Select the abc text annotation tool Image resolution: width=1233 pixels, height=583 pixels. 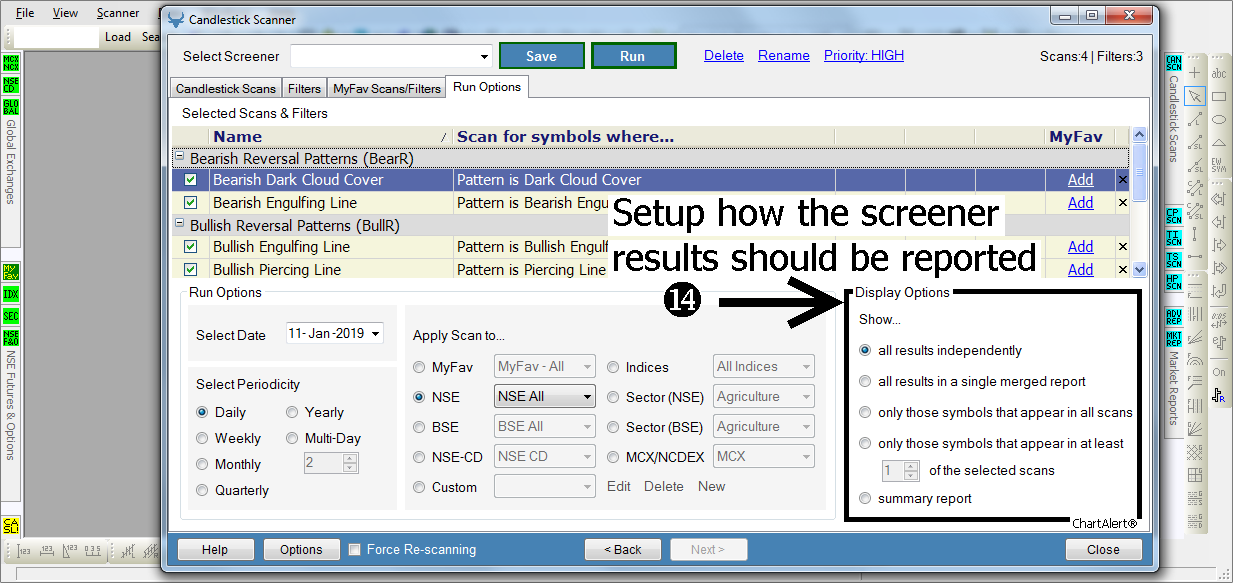[x=1219, y=73]
